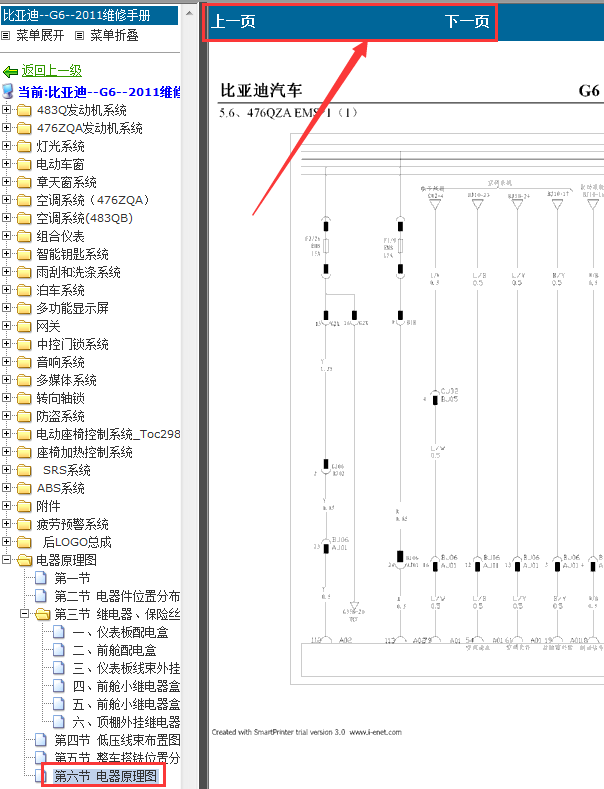Viewport: 604px width, 789px height.
Task: Open the 电动座椅控制系统_Toc298 folder
Action: tap(108, 434)
